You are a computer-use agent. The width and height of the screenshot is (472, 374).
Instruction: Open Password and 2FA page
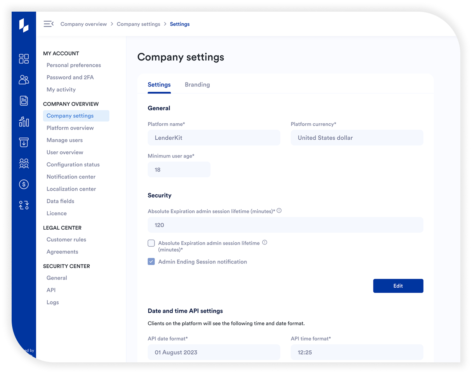point(70,77)
